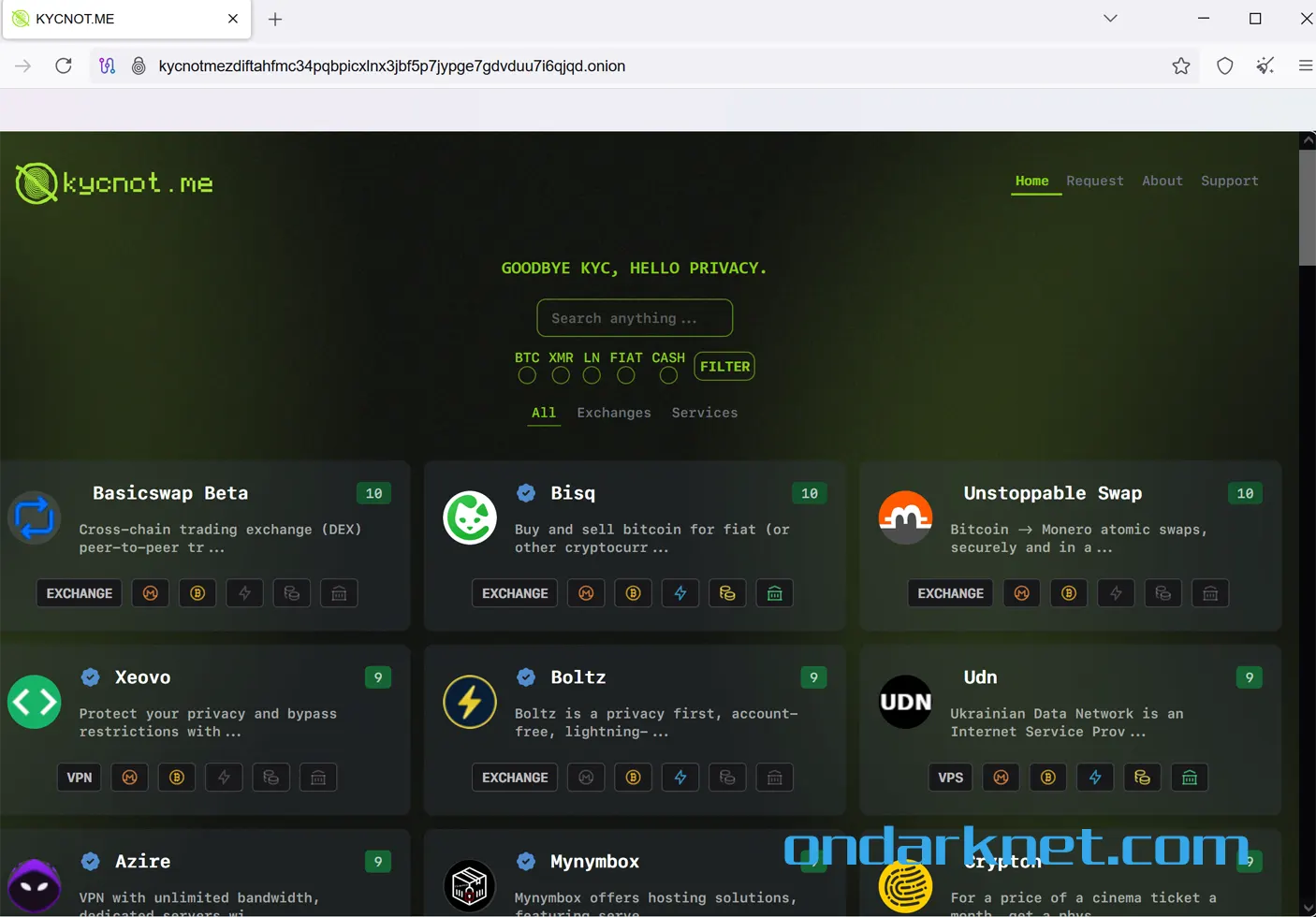
Task: Click the Xeovo green diamond logo
Action: (34, 701)
